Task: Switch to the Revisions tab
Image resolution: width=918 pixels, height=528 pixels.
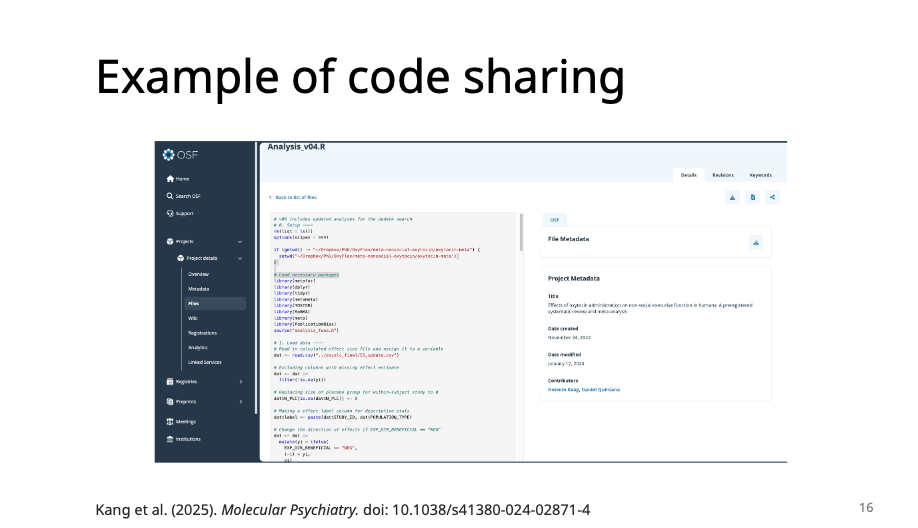Action: point(723,174)
